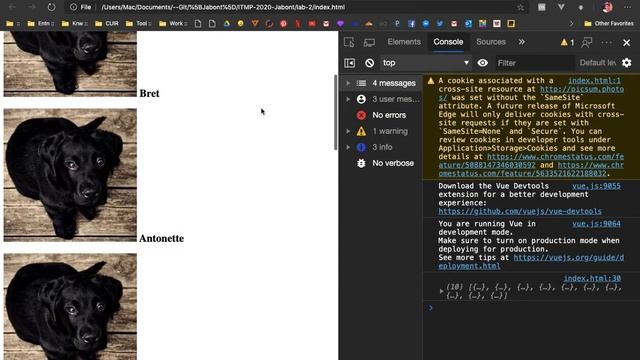Open console settings gear
Screen dimensions: 640x360
tap(627, 63)
